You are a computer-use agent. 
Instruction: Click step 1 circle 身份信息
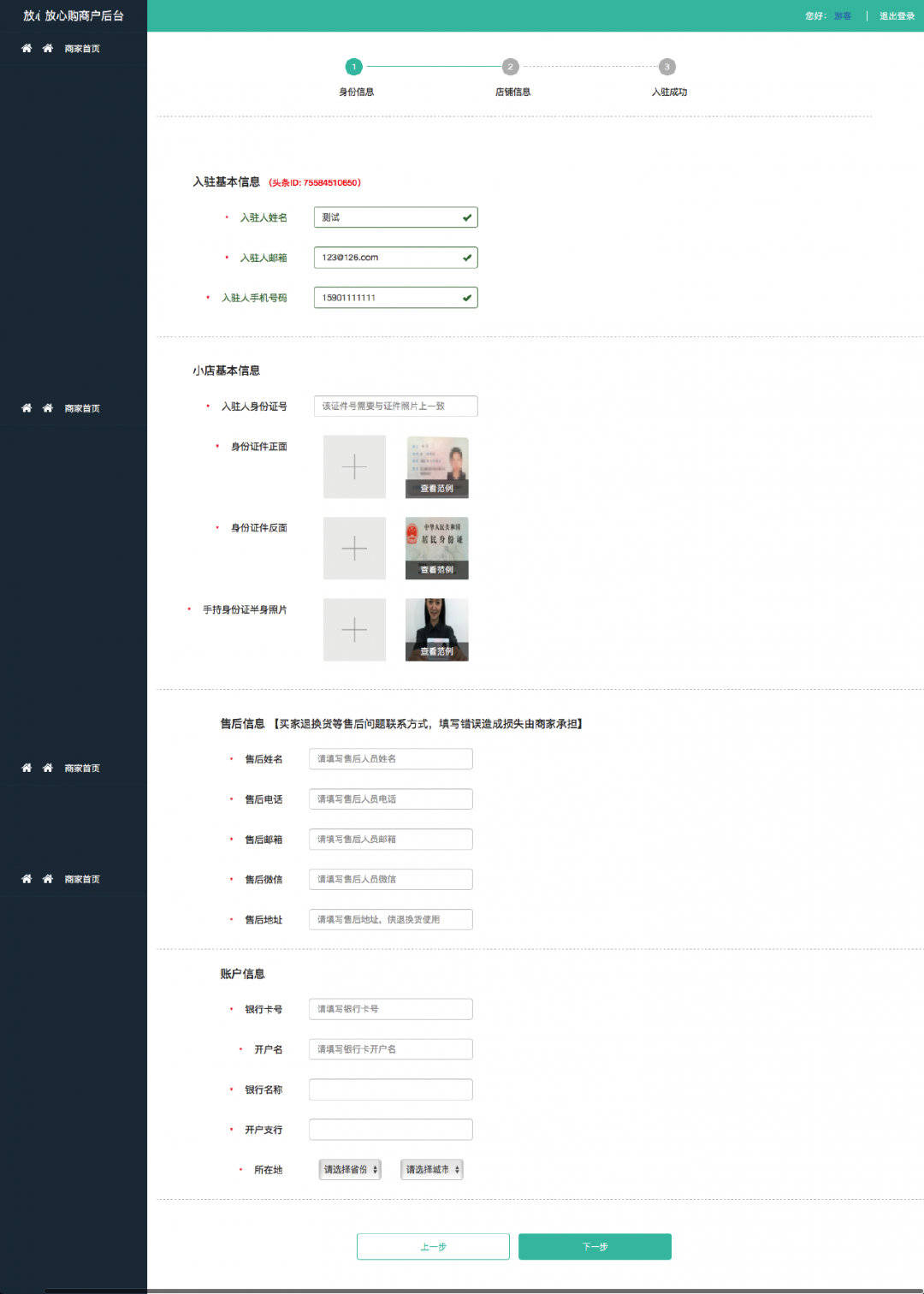tap(353, 67)
